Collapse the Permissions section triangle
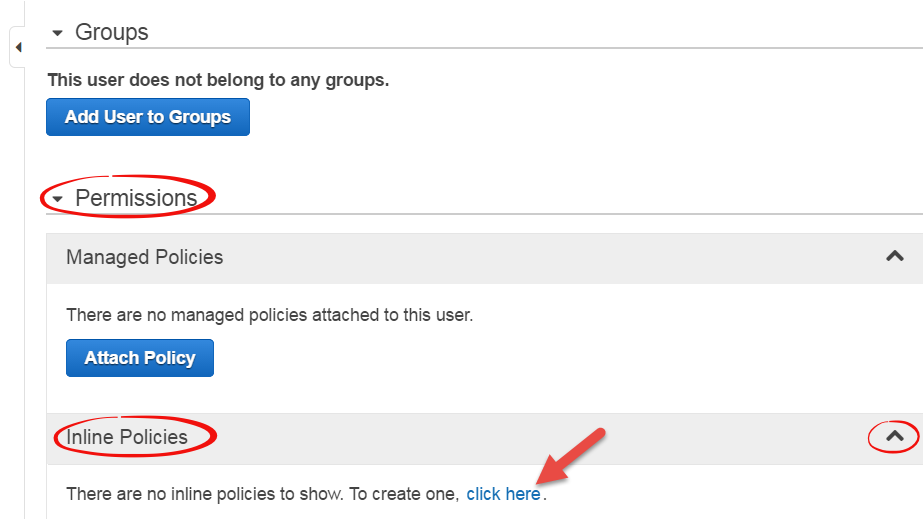The image size is (923, 519). (57, 199)
